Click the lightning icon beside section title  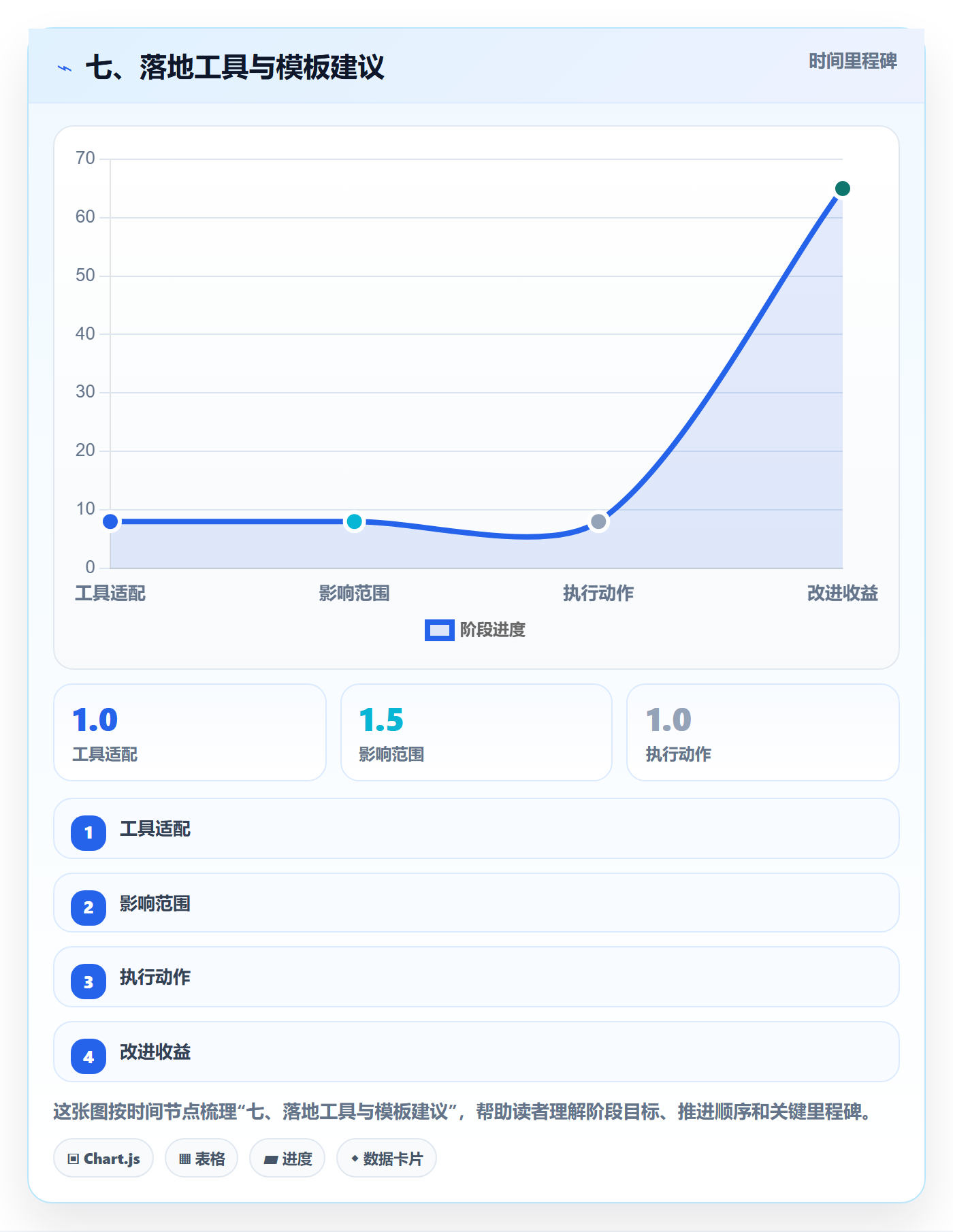pos(65,68)
